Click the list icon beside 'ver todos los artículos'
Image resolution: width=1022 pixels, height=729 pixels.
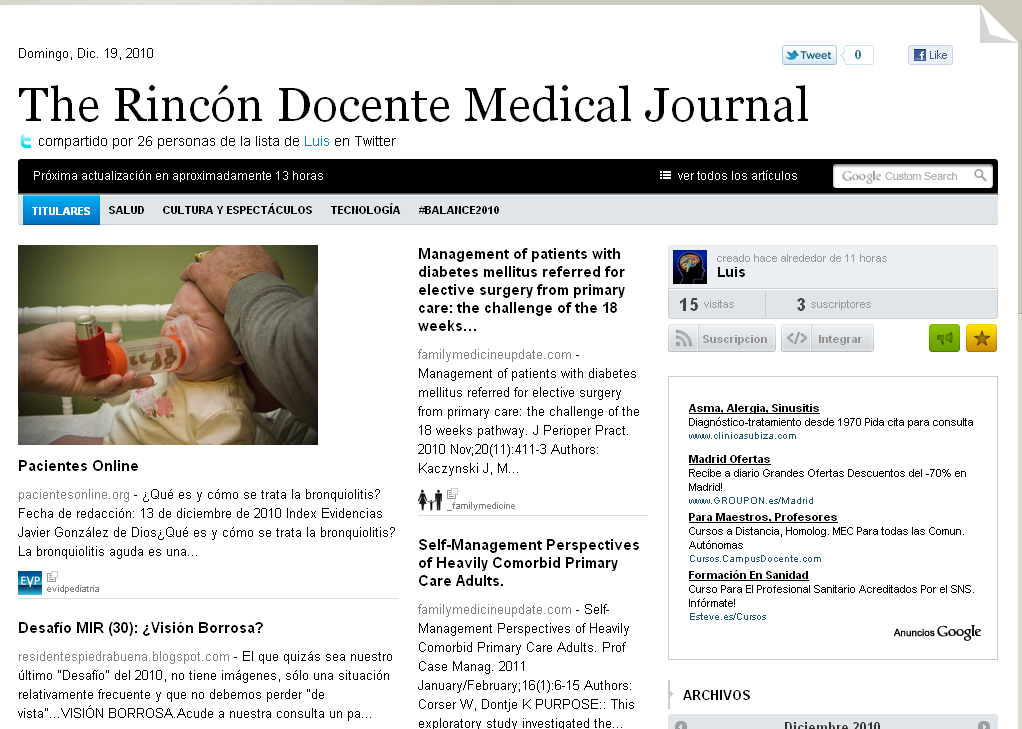664,175
